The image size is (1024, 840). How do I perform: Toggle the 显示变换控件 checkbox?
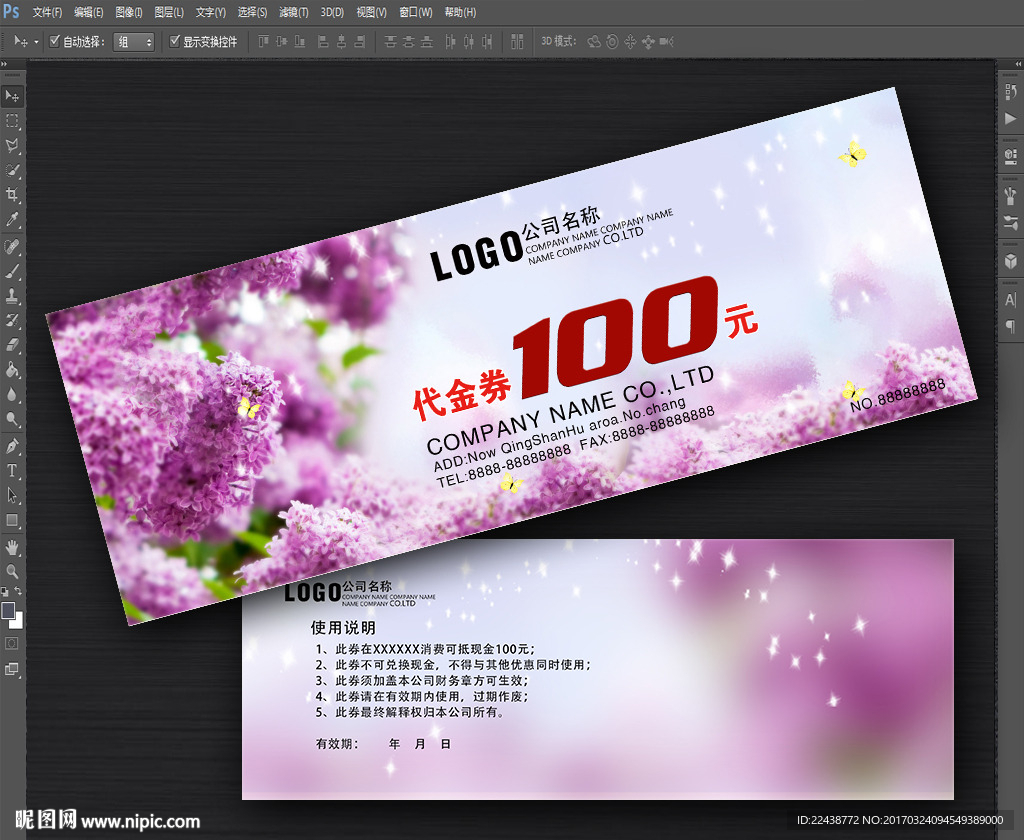[175, 42]
